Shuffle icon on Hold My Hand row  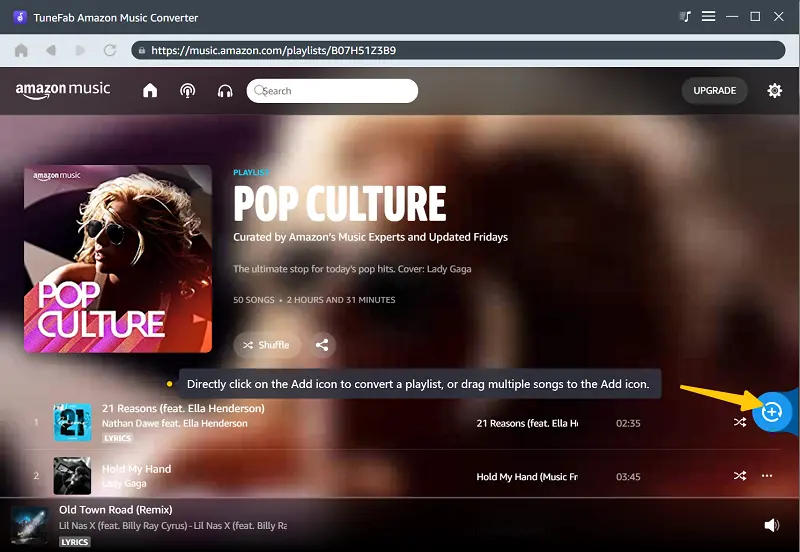(740, 475)
